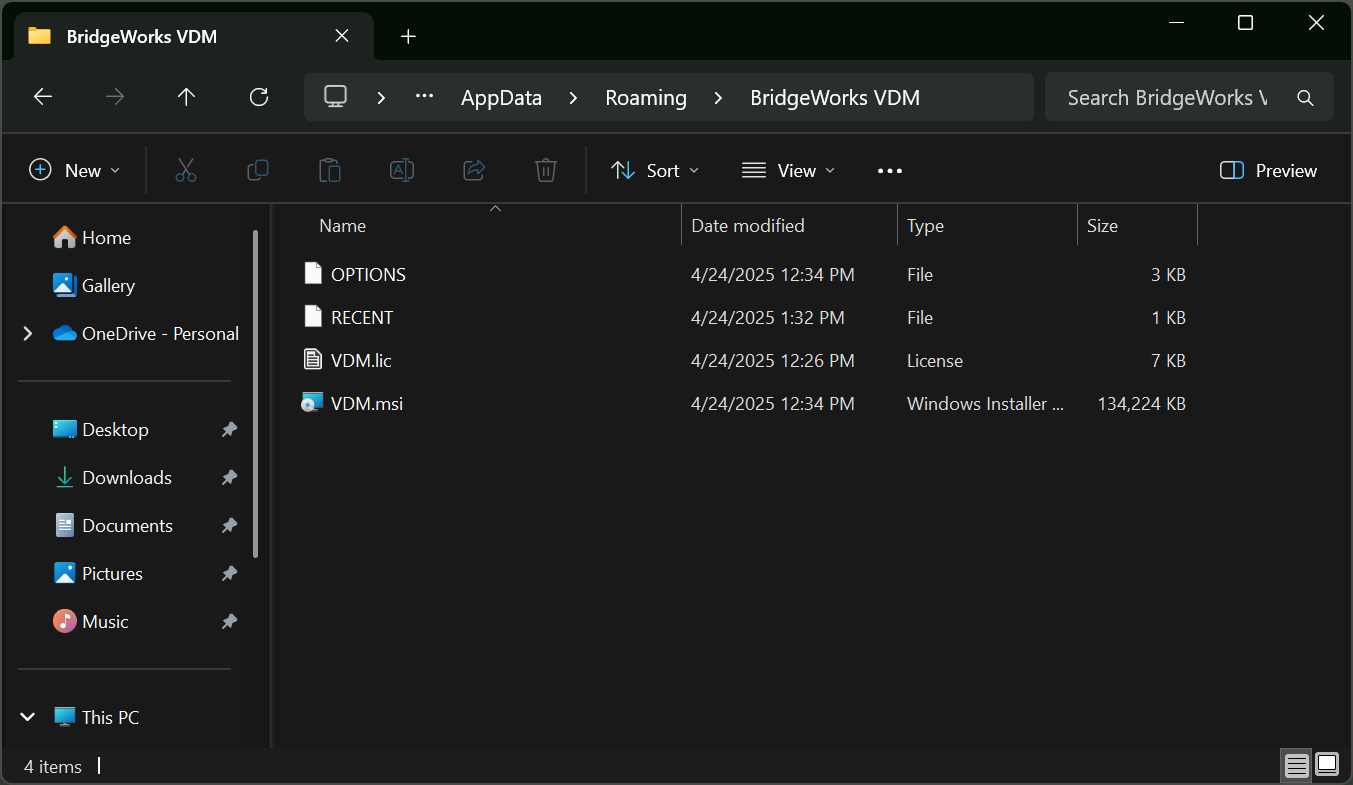
Task: Click the pin next to Downloads
Action: point(229,478)
